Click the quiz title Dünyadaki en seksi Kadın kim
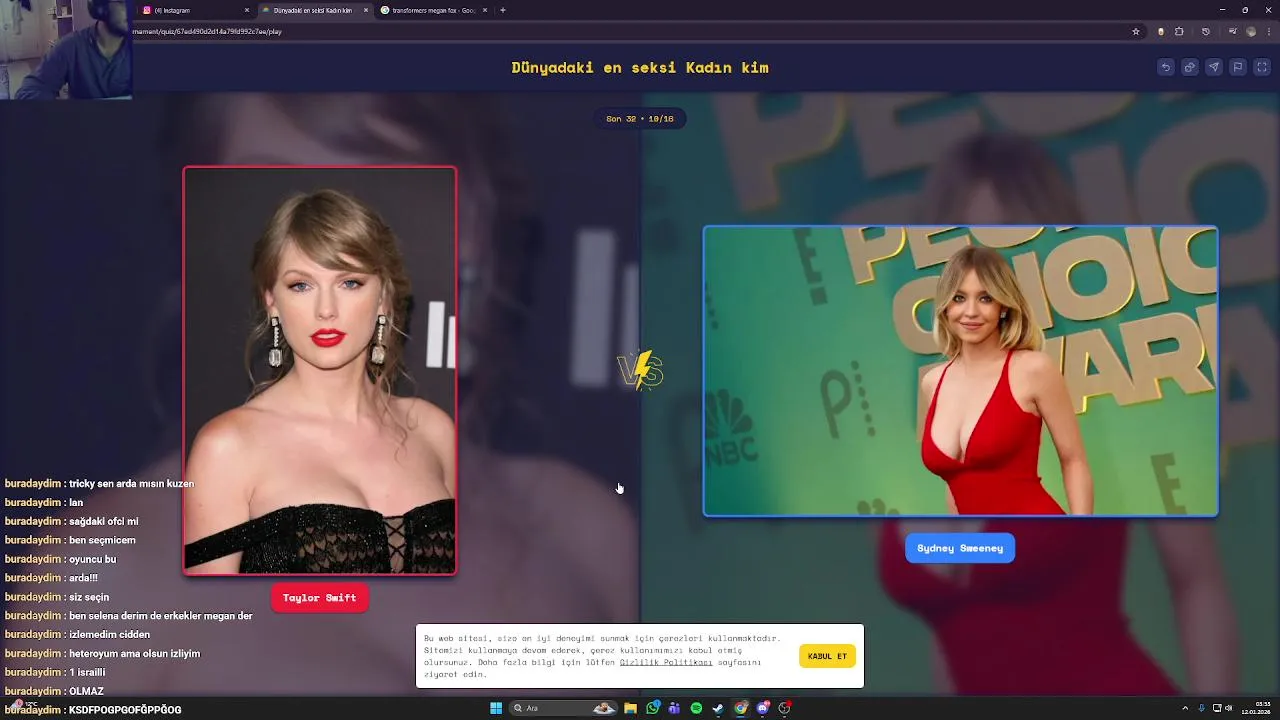 [640, 68]
